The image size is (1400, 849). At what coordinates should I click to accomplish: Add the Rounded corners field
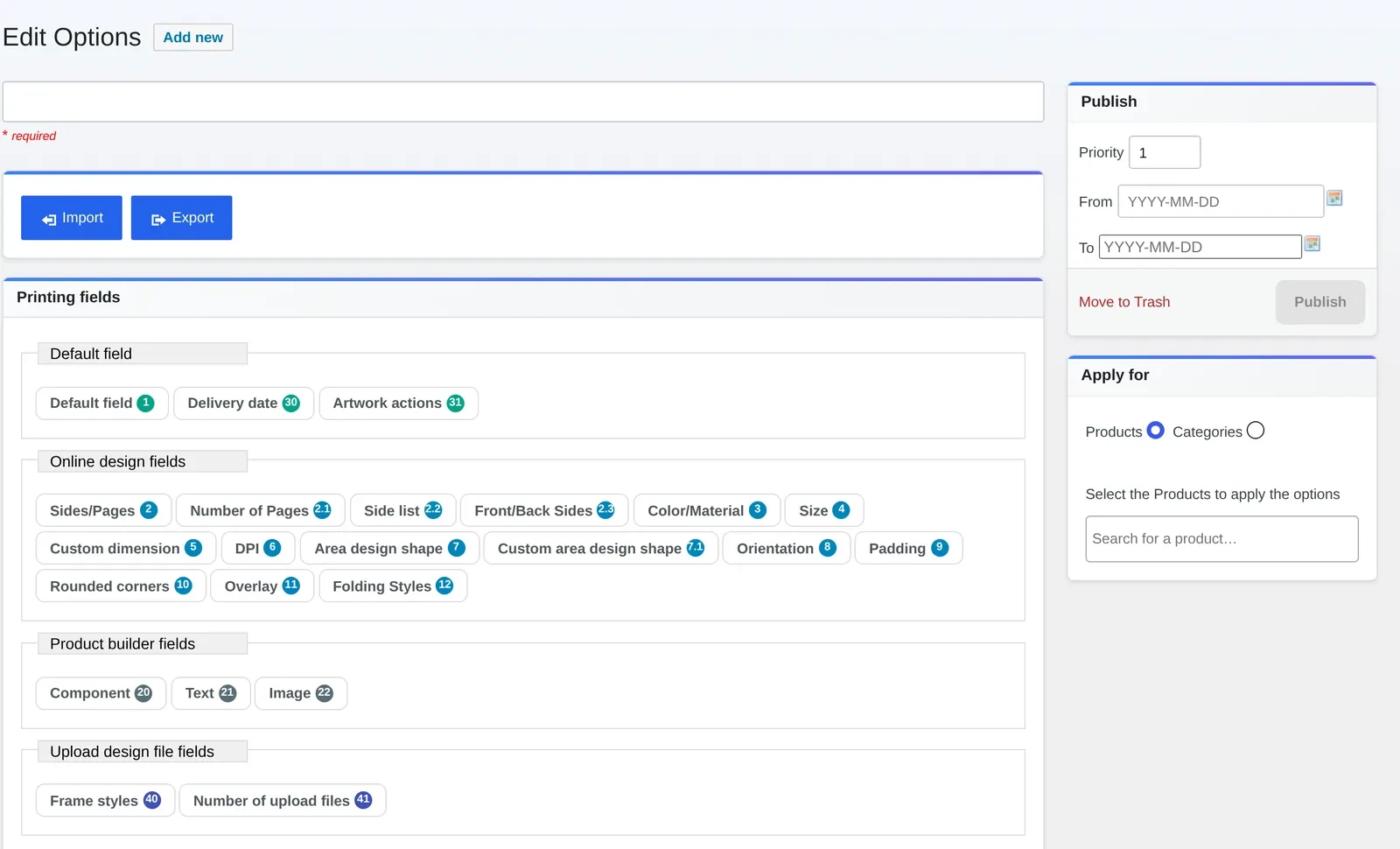coord(121,586)
